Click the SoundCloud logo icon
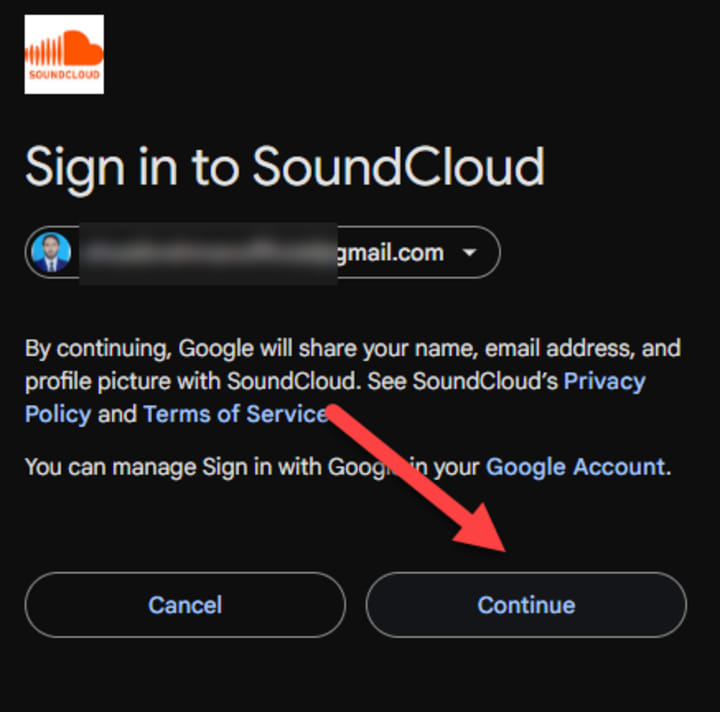Viewport: 720px width, 712px height. (x=64, y=54)
